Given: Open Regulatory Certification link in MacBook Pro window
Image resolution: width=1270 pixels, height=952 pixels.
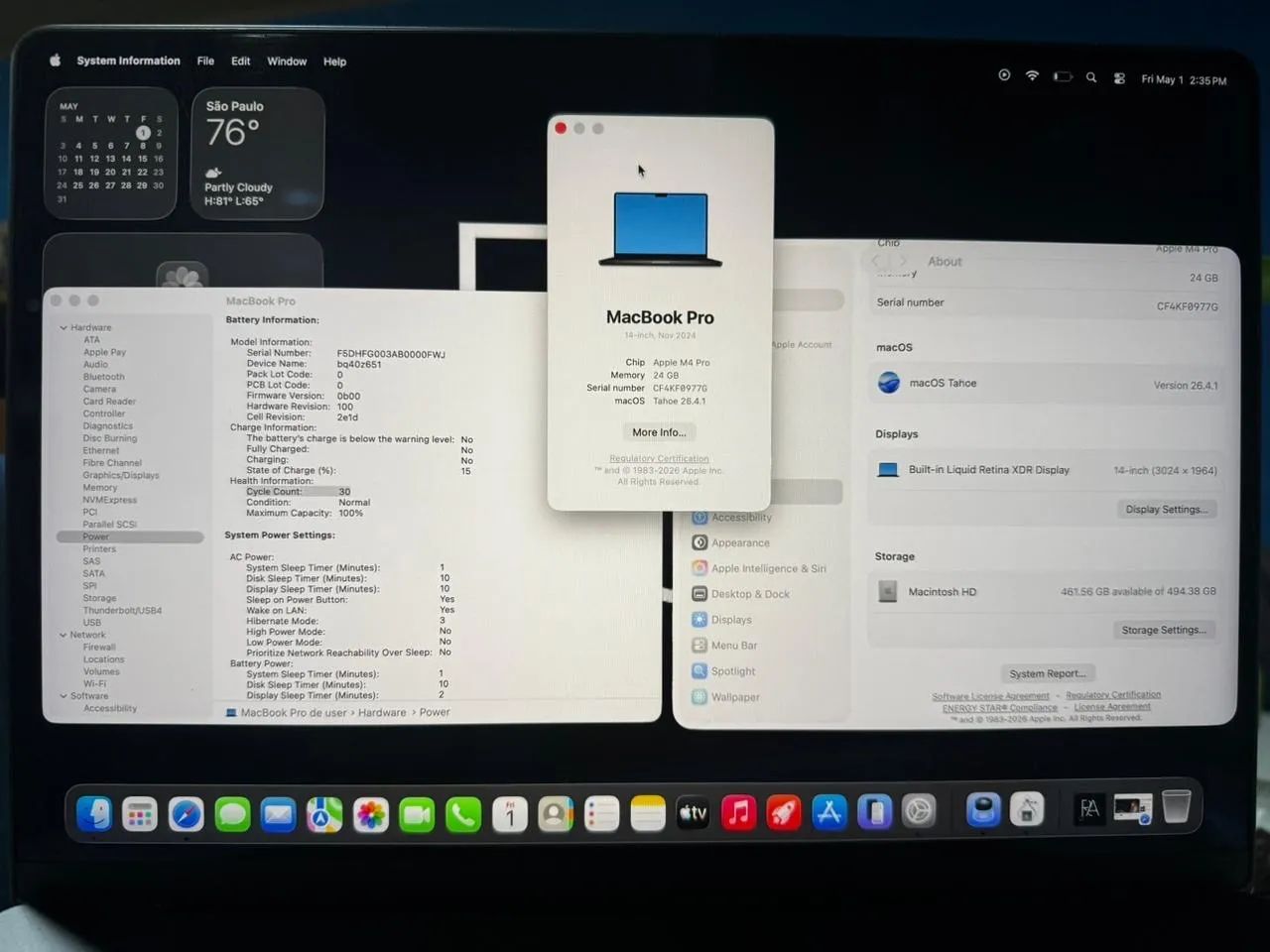Looking at the screenshot, I should pos(659,458).
